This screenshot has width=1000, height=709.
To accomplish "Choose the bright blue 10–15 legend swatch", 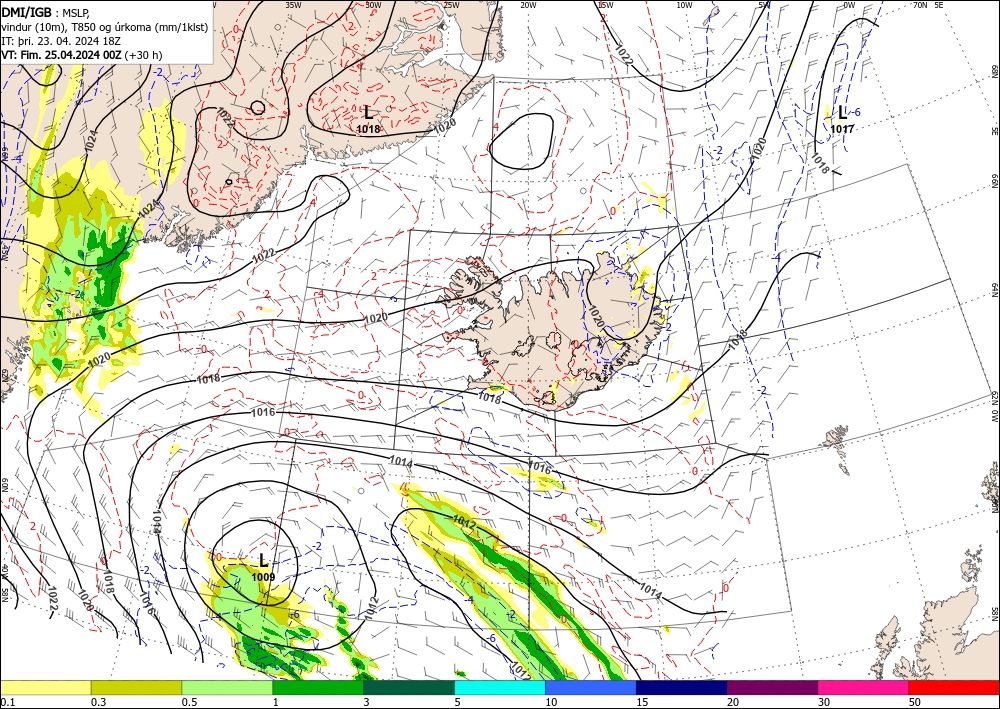I will (x=591, y=687).
